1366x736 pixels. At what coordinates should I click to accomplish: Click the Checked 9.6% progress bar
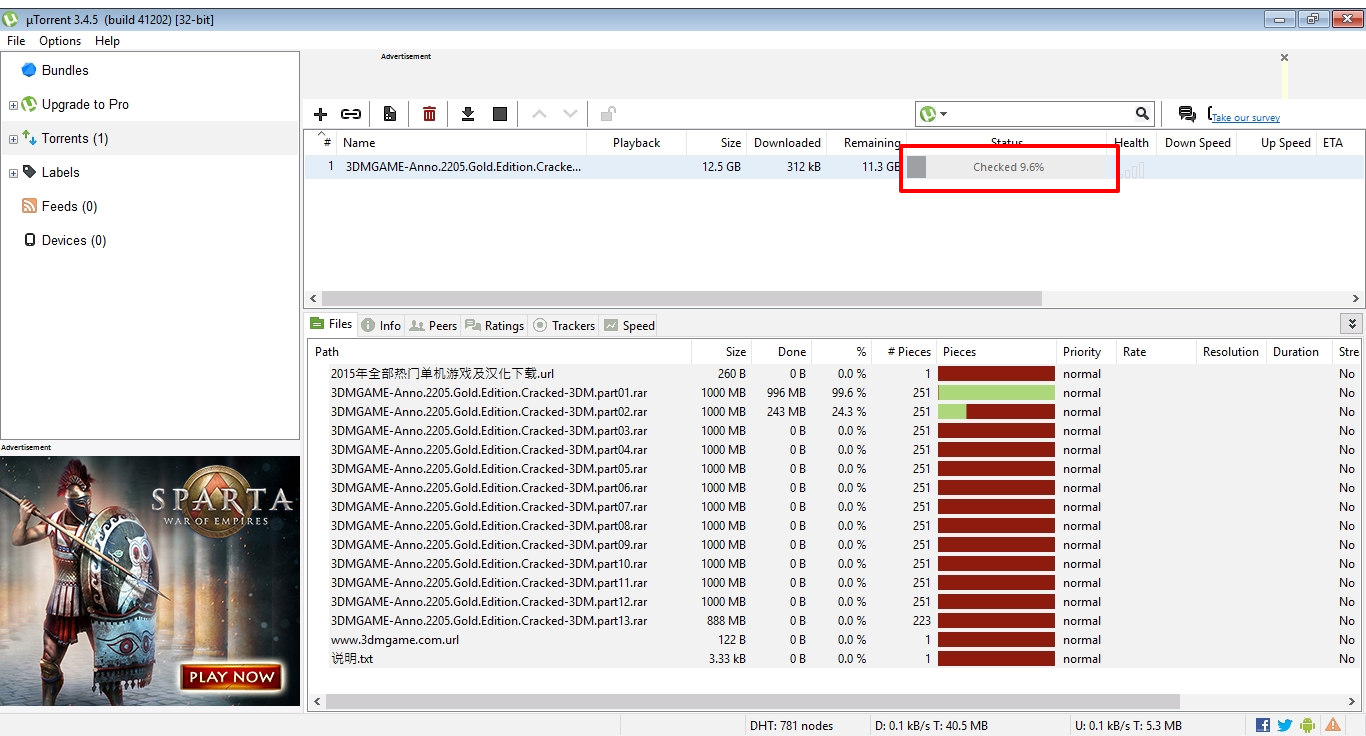[1009, 167]
